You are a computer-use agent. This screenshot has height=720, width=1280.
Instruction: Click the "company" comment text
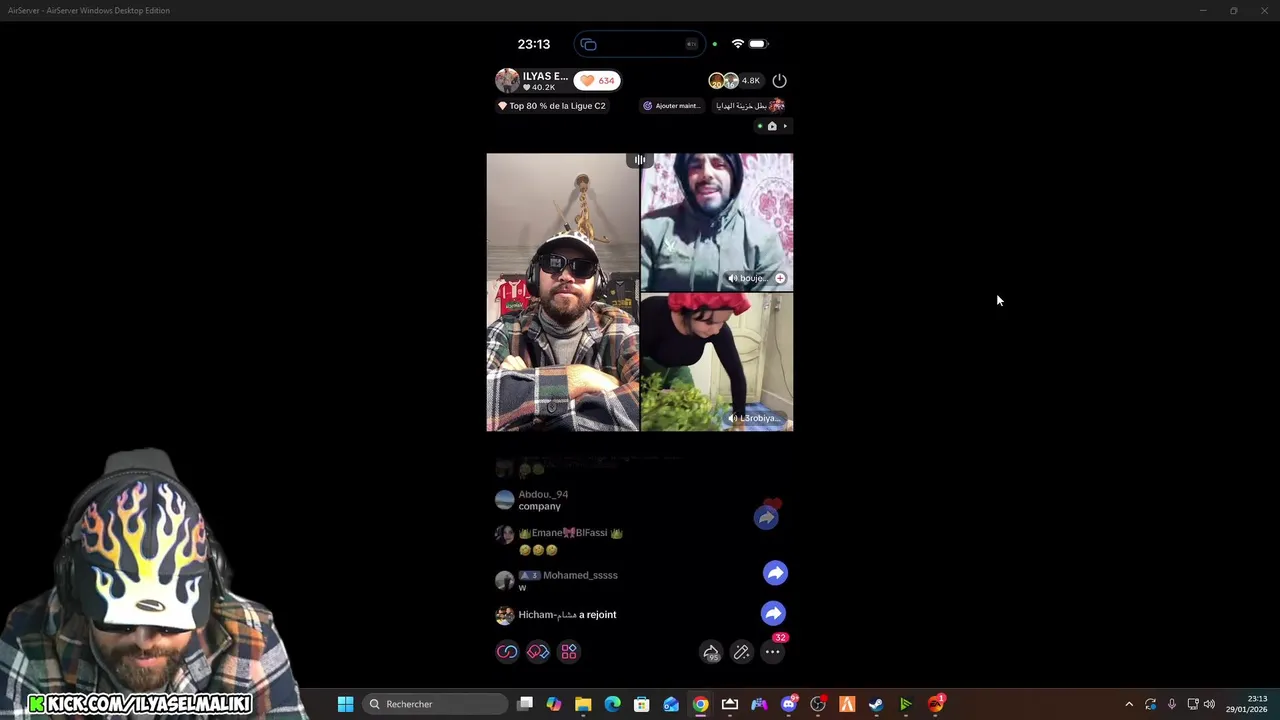539,506
